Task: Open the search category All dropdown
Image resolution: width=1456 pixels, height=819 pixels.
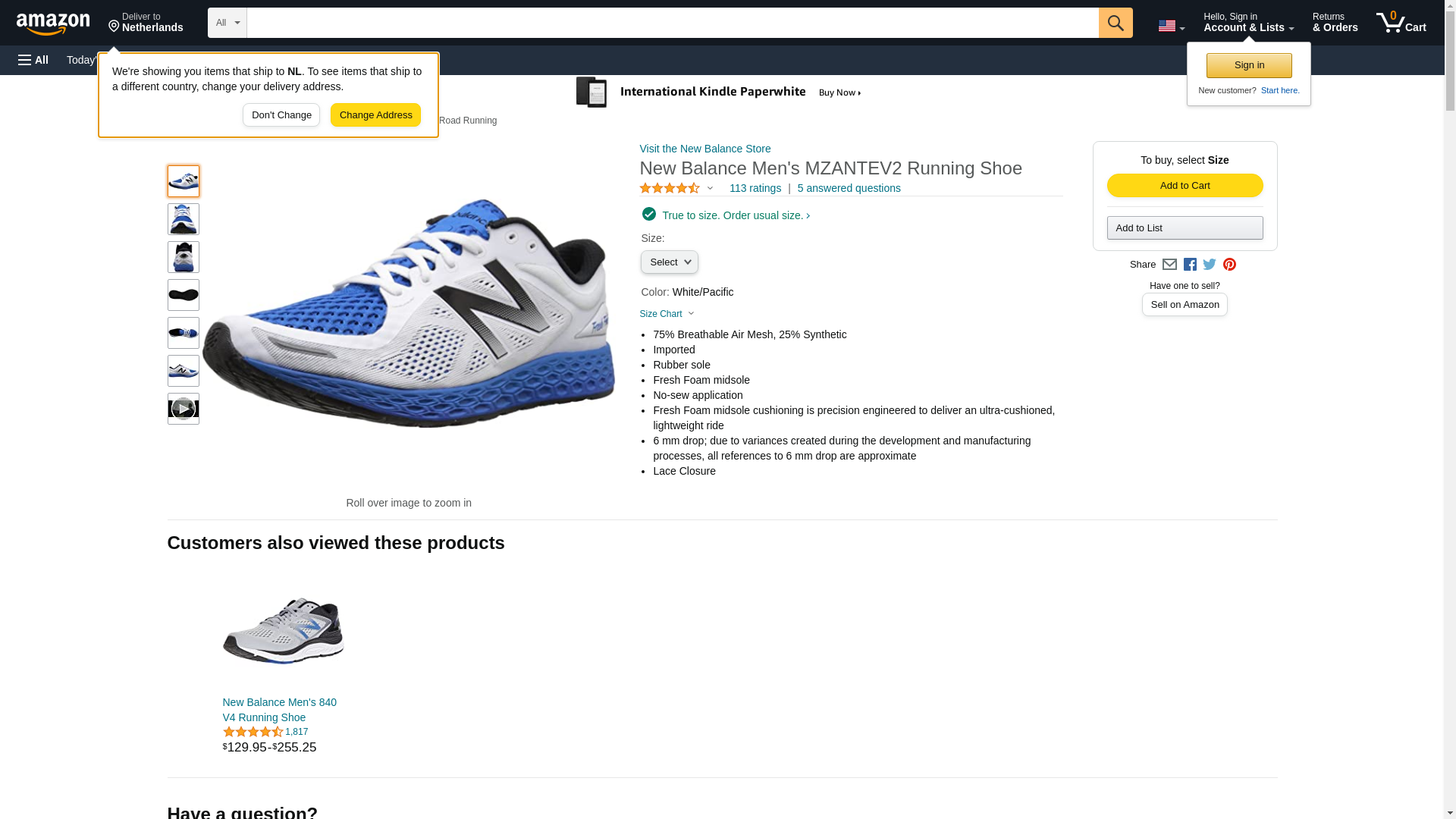Action: coord(227,23)
